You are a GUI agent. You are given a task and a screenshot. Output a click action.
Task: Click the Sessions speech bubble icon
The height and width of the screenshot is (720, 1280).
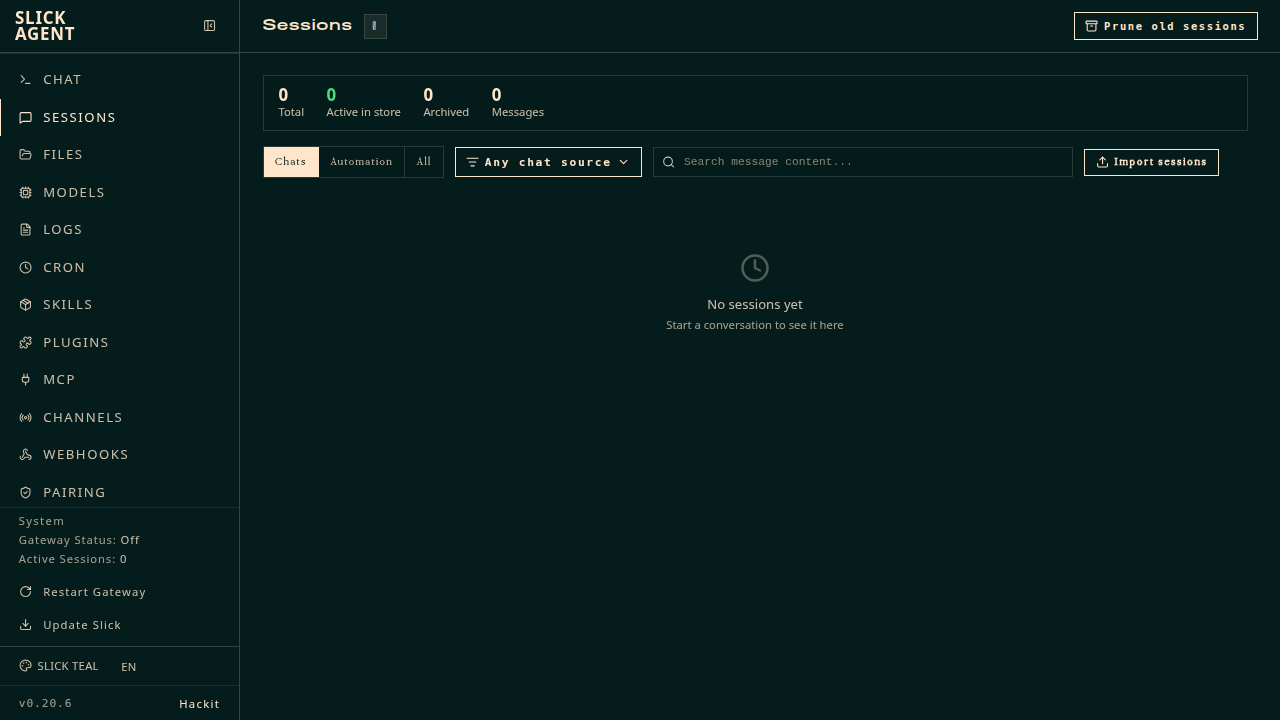[26, 118]
